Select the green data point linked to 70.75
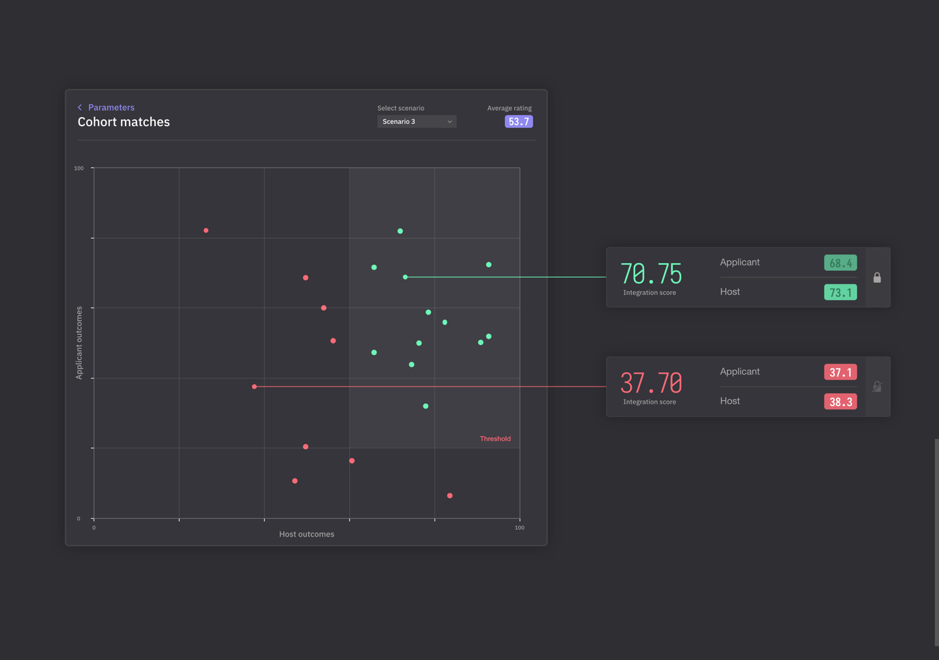This screenshot has width=939, height=660. [x=405, y=277]
